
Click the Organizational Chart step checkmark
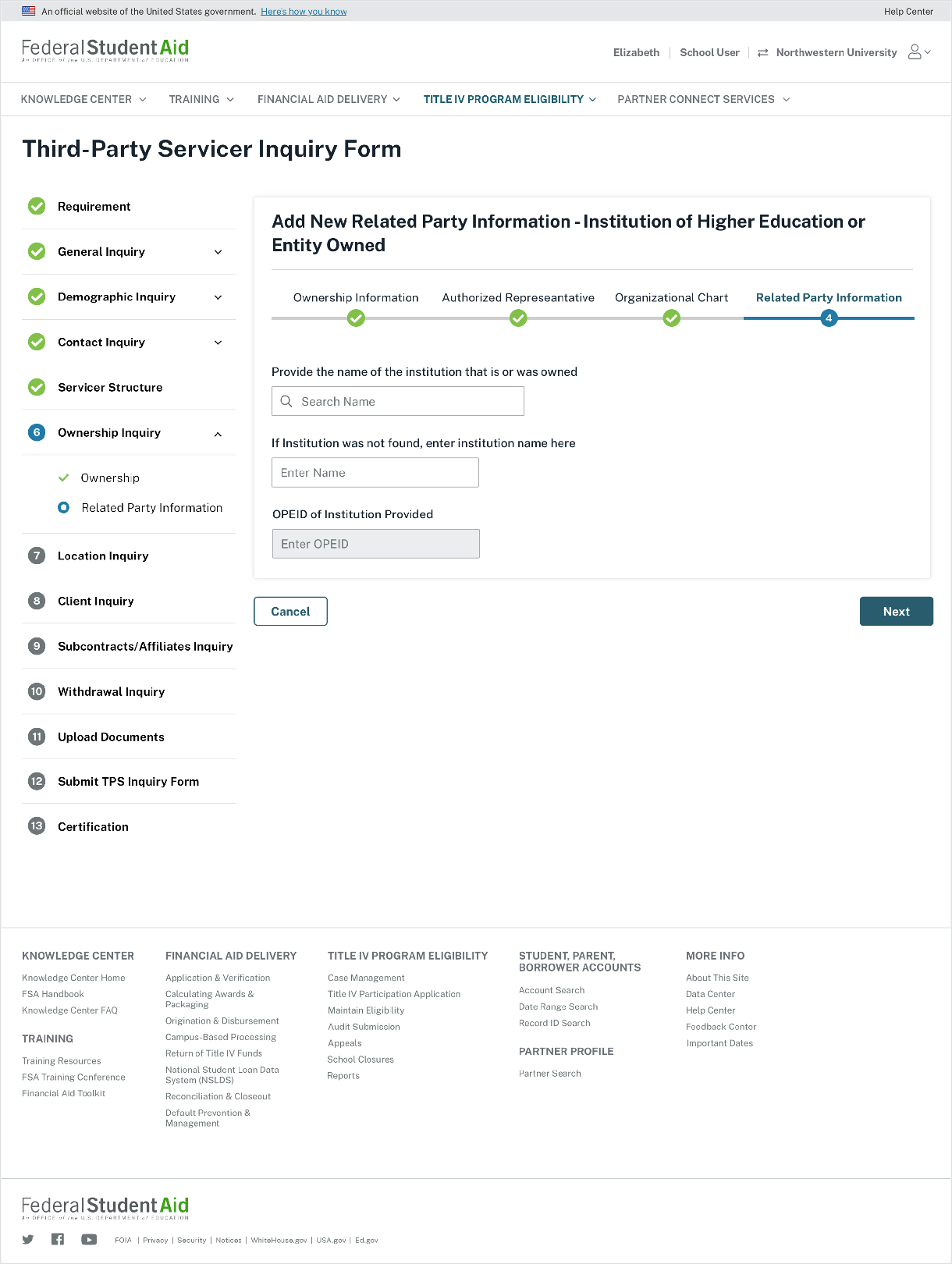point(672,318)
